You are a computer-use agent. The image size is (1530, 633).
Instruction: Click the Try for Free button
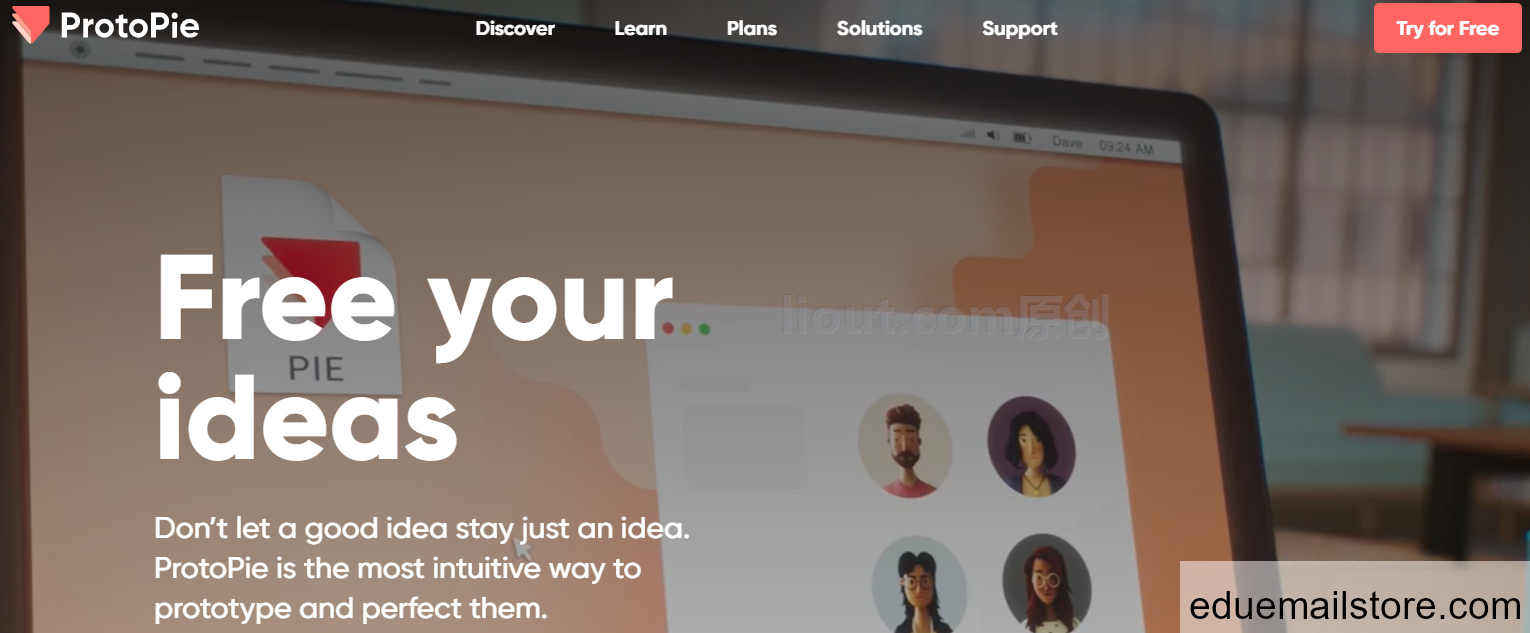click(1447, 28)
